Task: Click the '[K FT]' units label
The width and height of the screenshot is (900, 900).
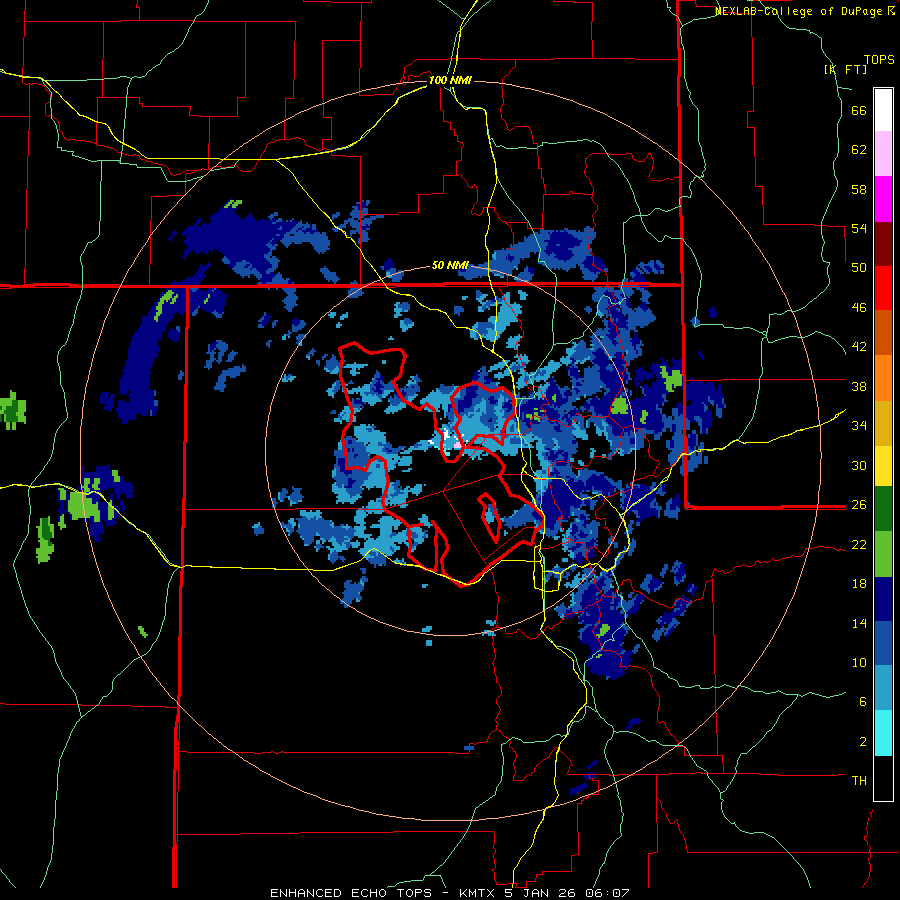Action: click(x=846, y=69)
